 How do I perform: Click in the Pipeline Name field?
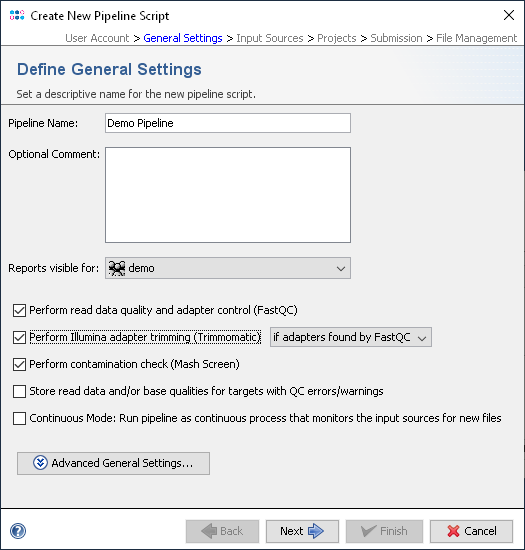pyautogui.click(x=228, y=123)
